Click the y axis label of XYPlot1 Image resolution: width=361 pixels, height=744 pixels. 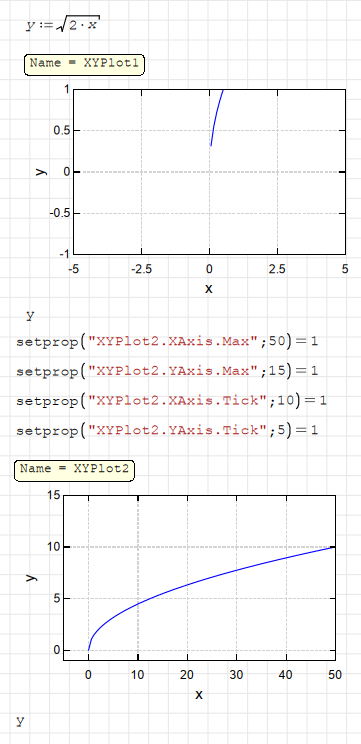click(x=42, y=171)
